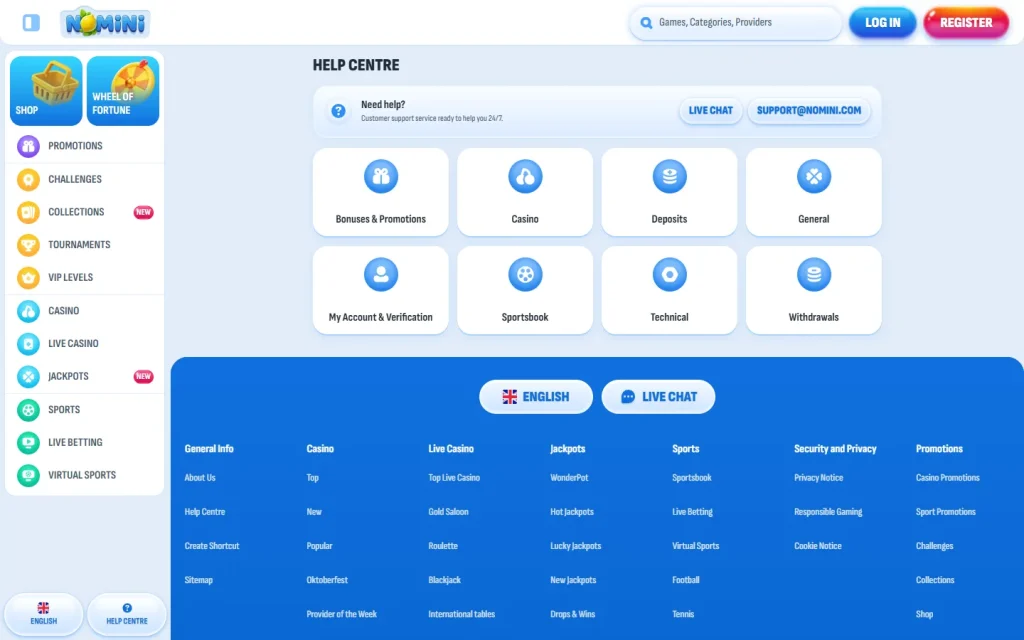Open WonderPot link under Jackpots
The height and width of the screenshot is (640, 1024).
[x=569, y=478]
